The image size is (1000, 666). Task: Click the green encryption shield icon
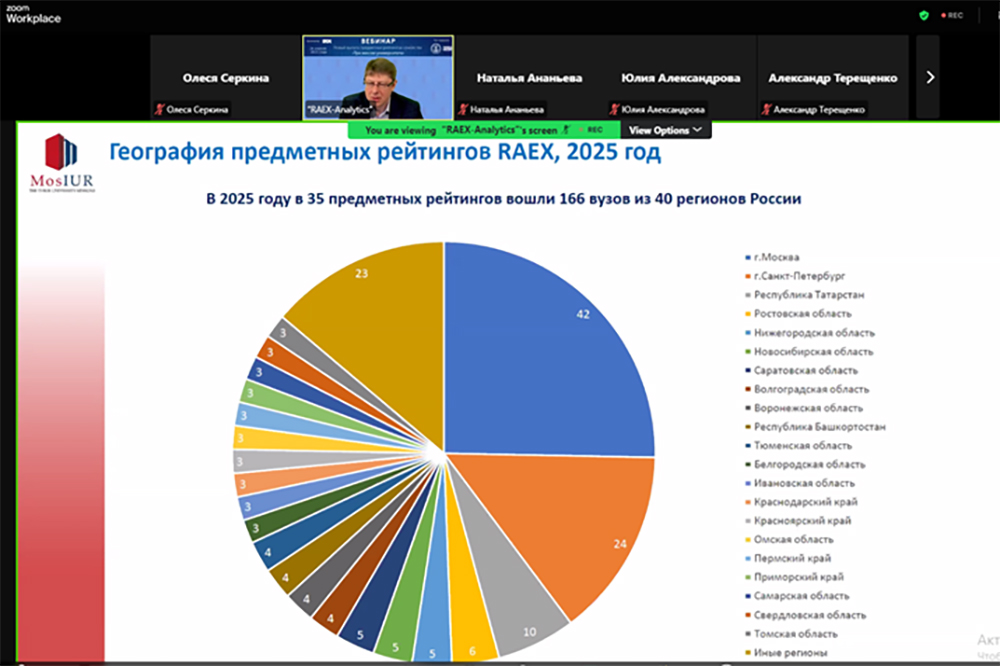924,15
